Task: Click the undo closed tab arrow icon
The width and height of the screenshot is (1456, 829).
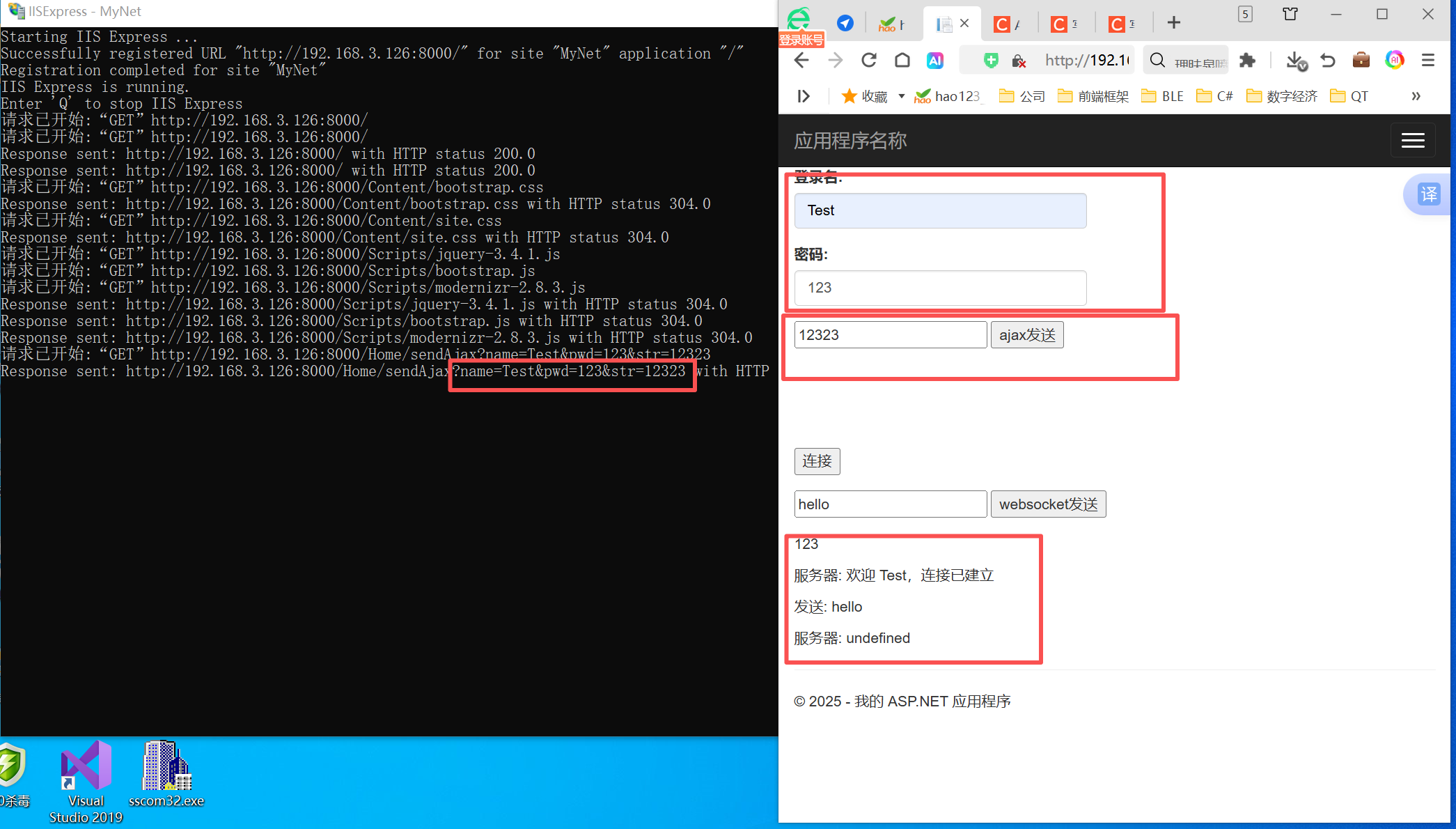Action: pos(1328,61)
